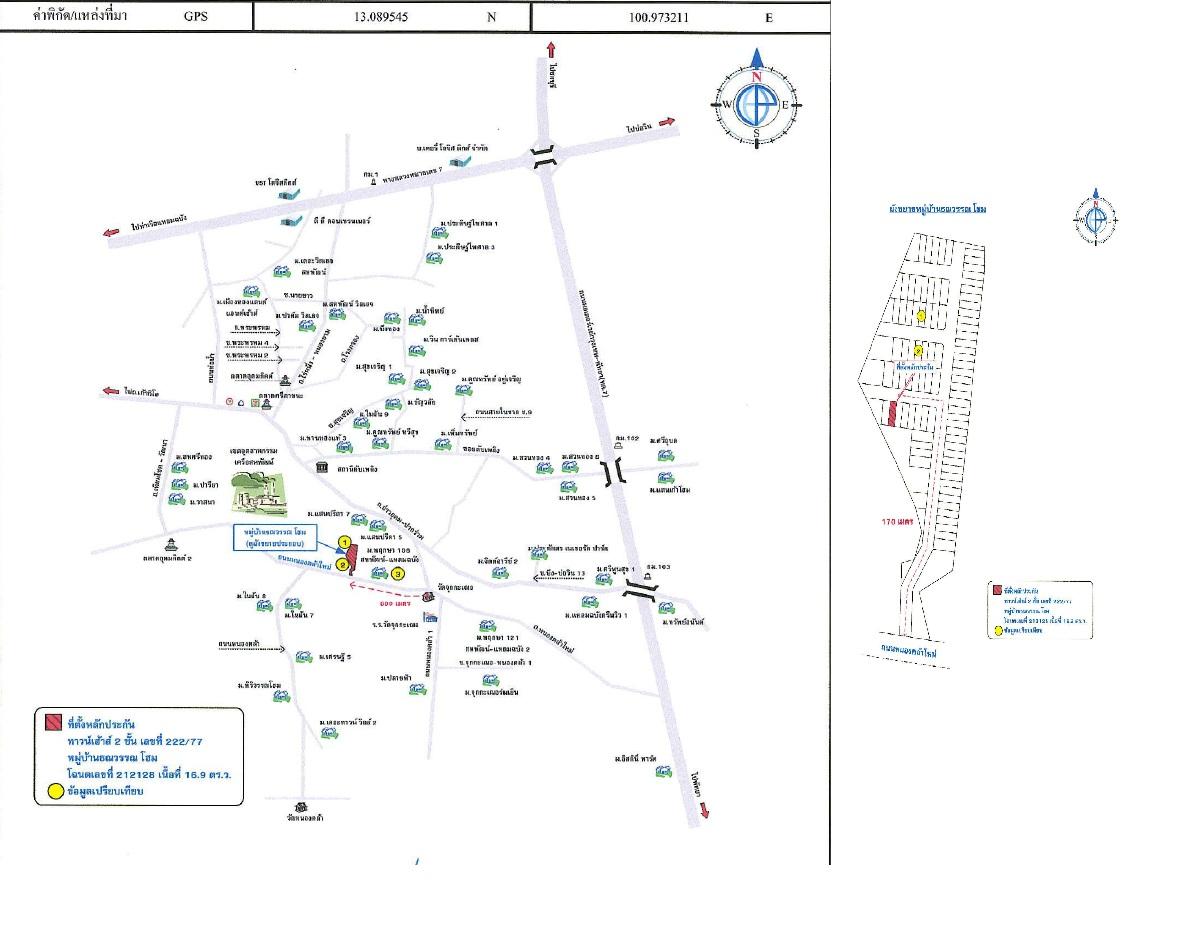1179x934 pixels.
Task: Click the top highway interchange bridge symbol
Action: coord(543,157)
